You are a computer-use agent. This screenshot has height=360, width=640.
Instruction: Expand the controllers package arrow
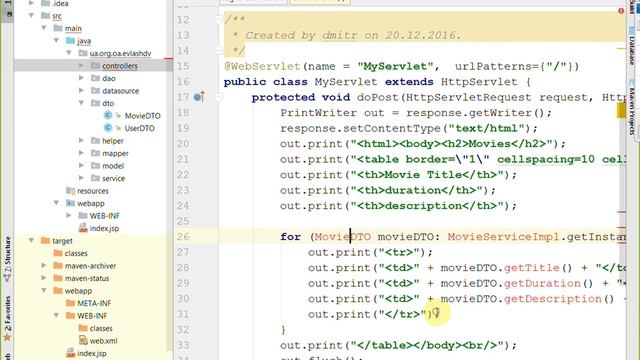coord(81,65)
